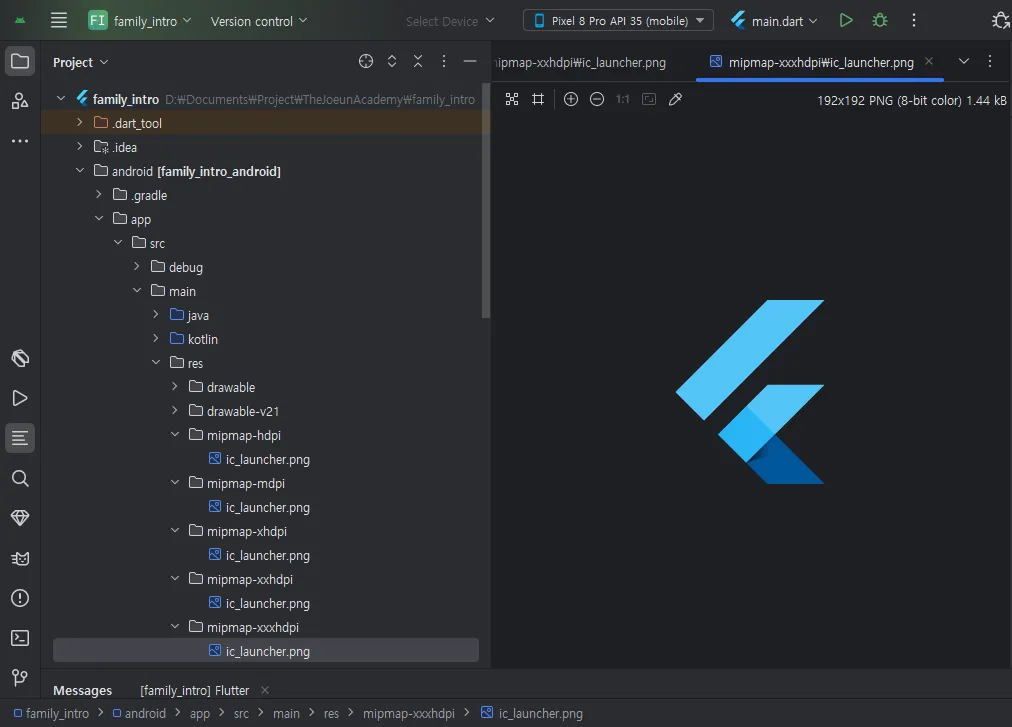Set image to actual size 1:1
This screenshot has height=727, width=1012.
point(622,99)
